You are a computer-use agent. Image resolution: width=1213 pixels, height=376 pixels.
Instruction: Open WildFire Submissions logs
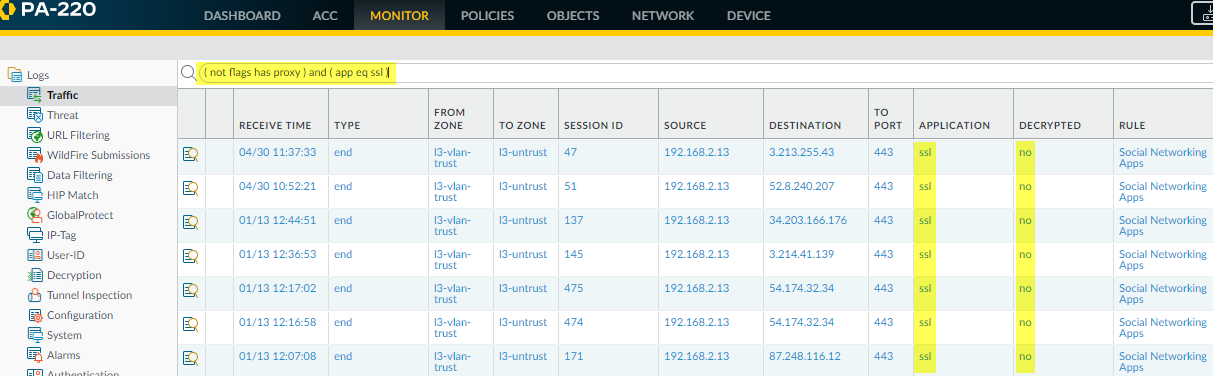(98, 155)
